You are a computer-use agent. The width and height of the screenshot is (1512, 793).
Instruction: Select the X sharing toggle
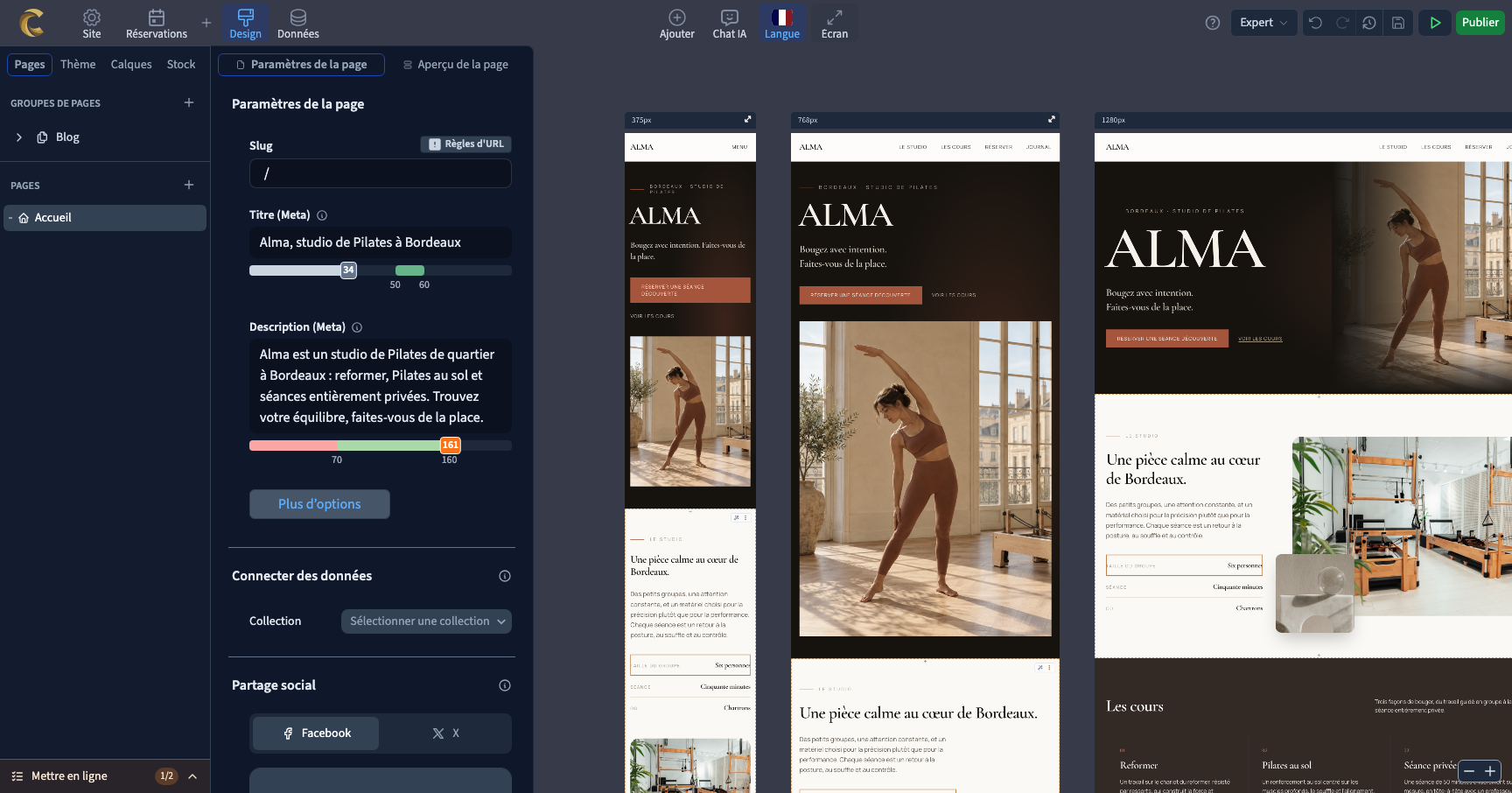[x=445, y=733]
